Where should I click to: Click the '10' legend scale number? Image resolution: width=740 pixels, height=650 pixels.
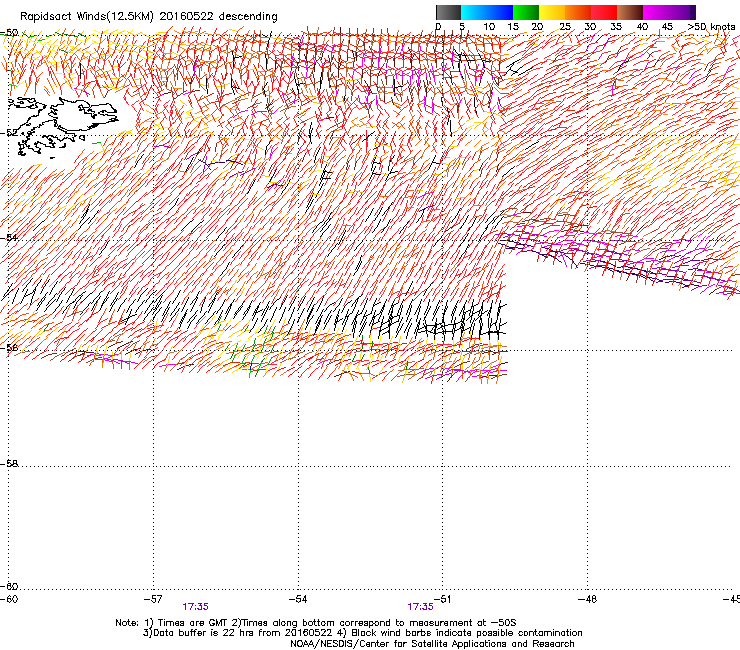click(x=489, y=26)
